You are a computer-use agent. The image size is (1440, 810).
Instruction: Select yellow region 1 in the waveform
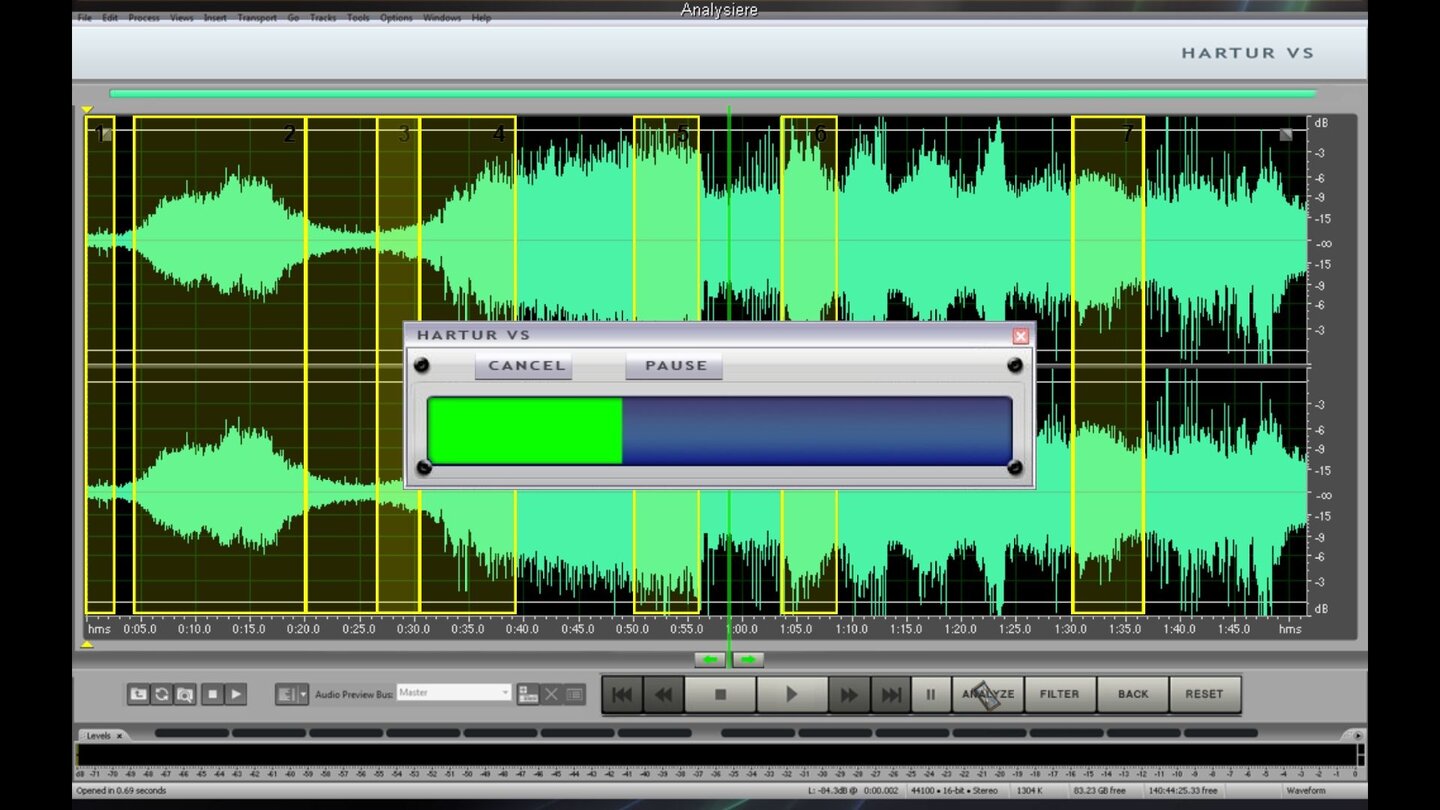100,365
